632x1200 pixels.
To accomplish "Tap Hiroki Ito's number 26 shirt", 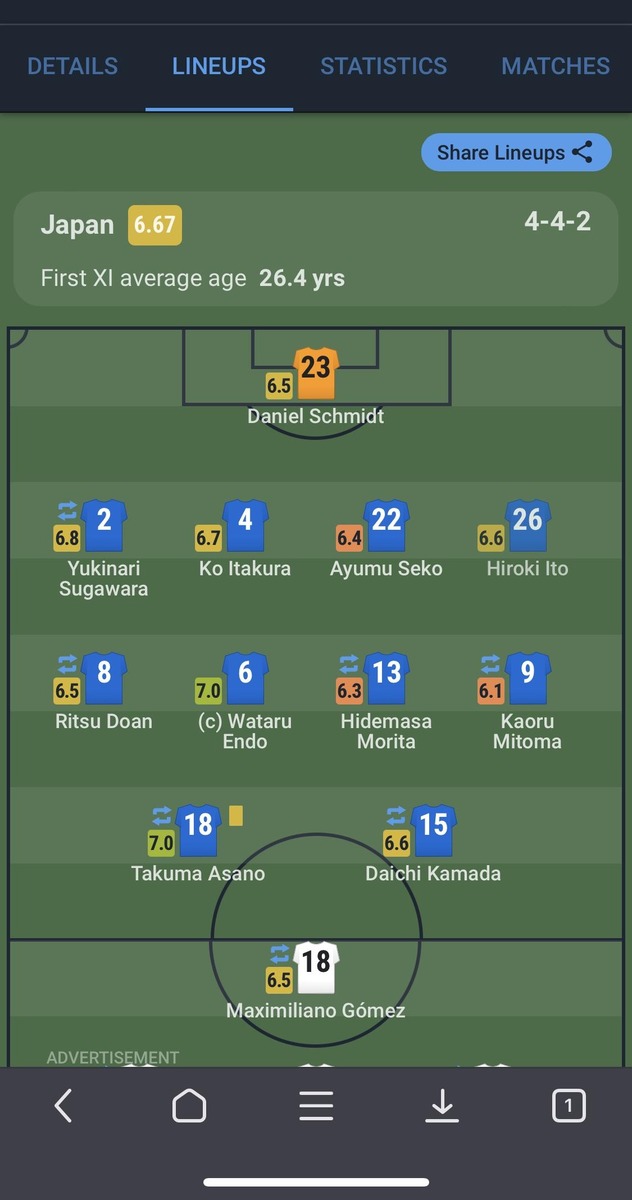I will 527,525.
